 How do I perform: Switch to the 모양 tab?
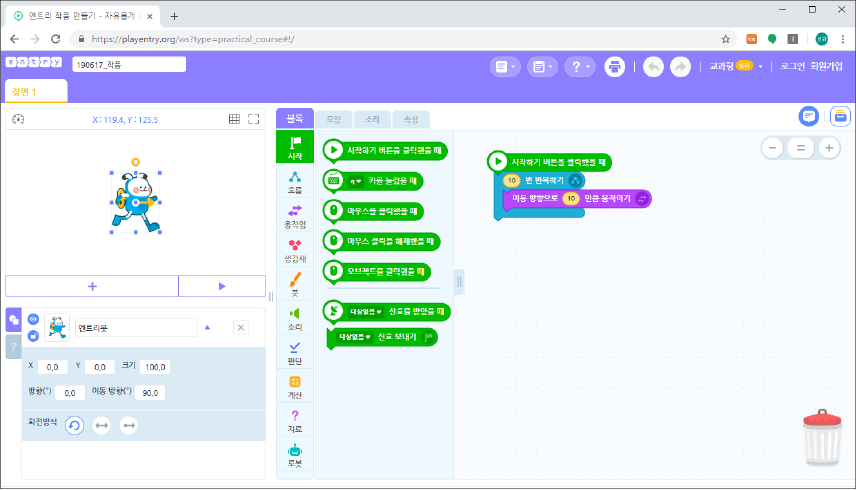(x=333, y=119)
